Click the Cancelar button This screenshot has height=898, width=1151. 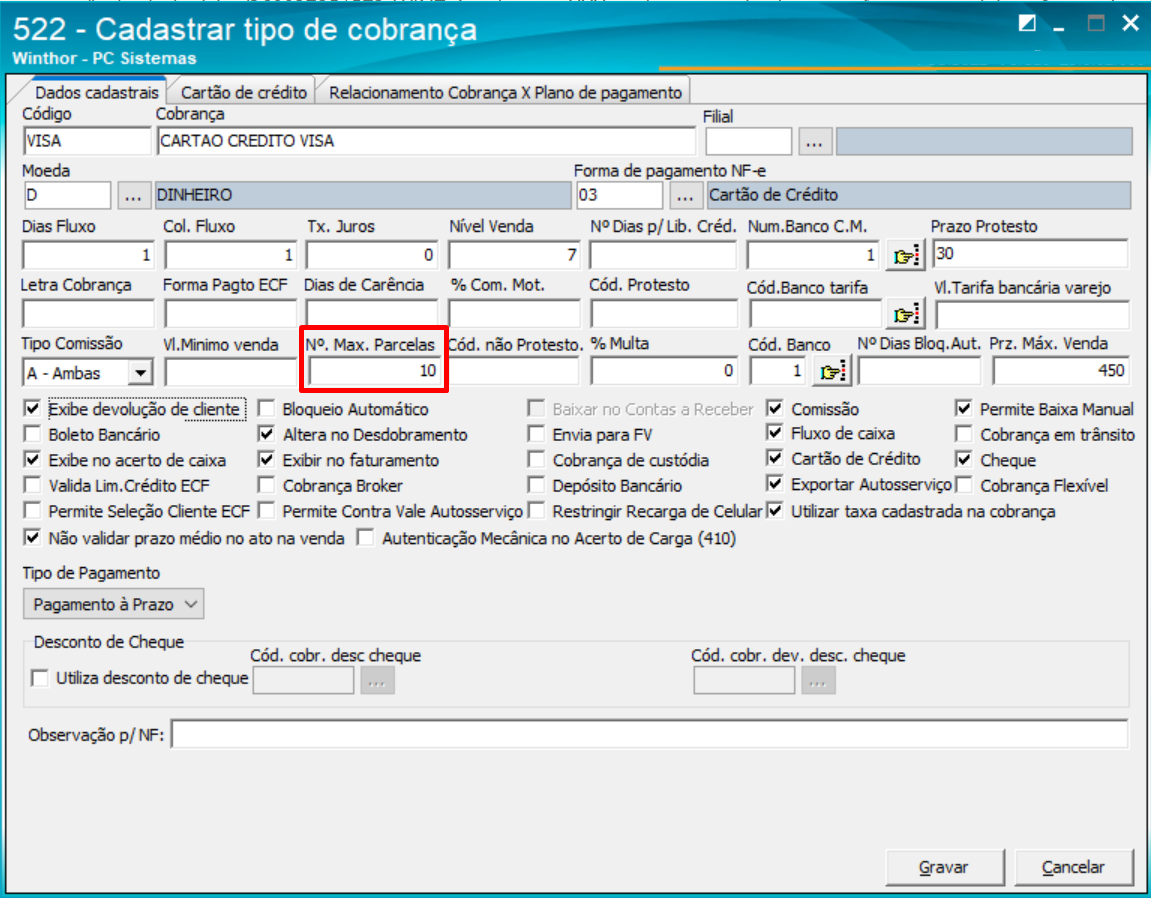coord(1073,867)
